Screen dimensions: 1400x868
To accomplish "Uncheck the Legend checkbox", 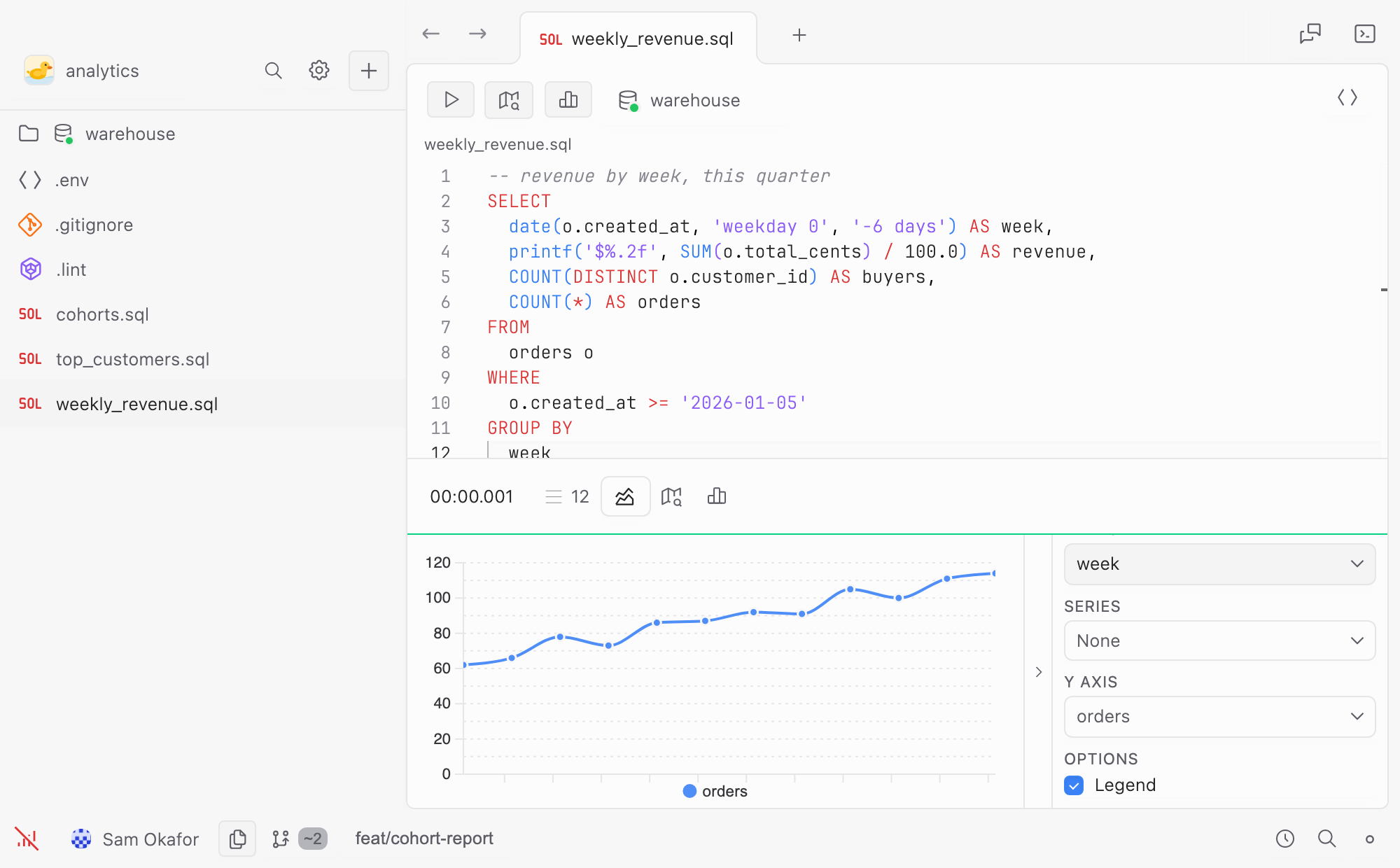I will (x=1074, y=785).
